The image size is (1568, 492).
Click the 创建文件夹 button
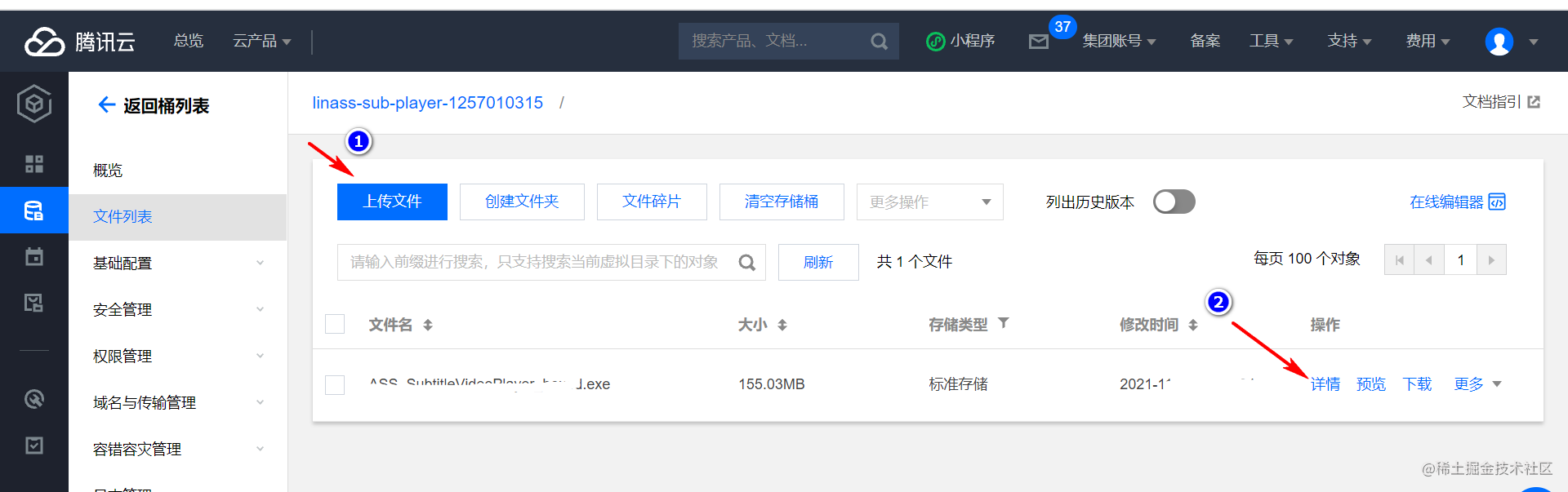tap(522, 202)
